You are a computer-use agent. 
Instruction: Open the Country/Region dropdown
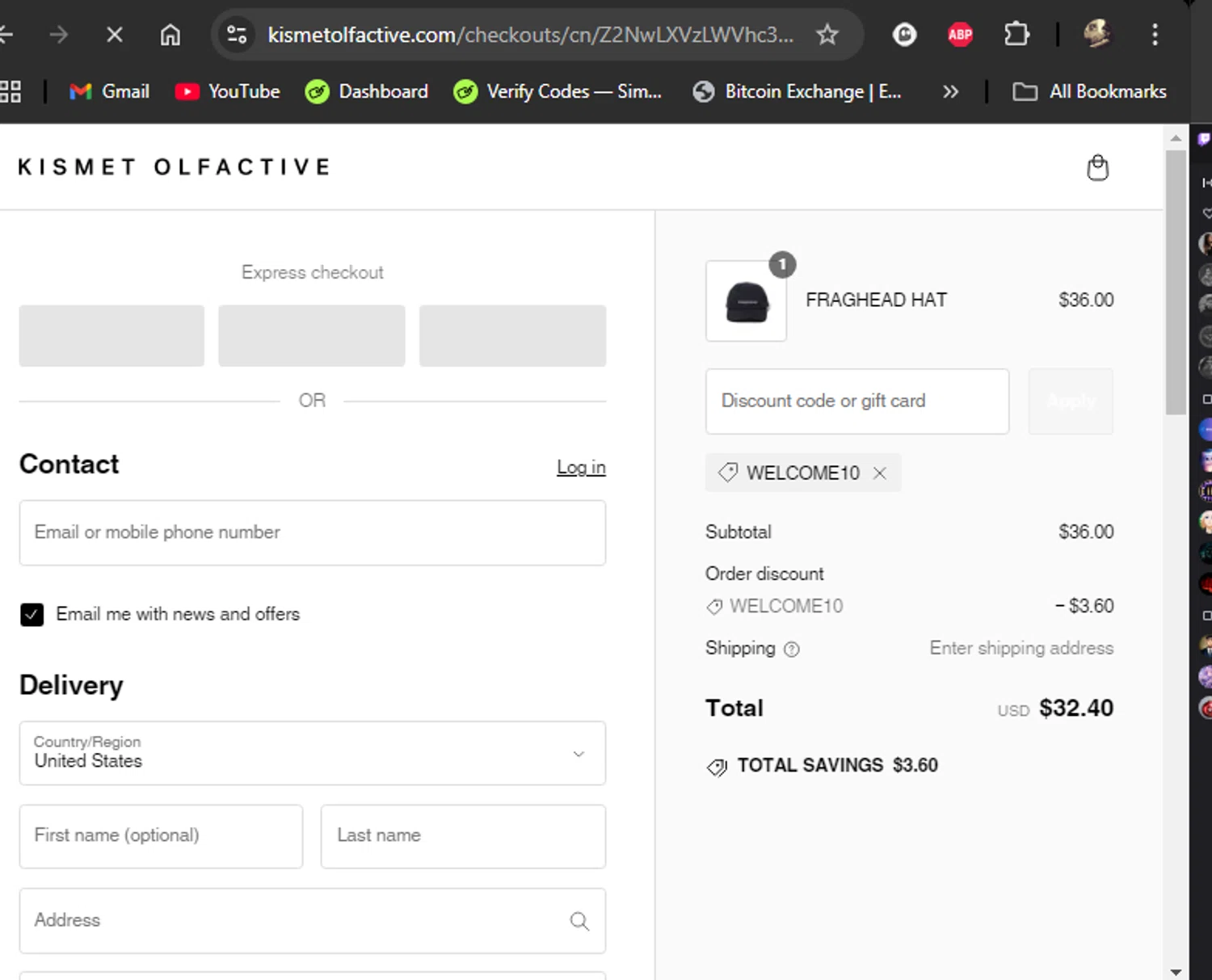(x=313, y=753)
